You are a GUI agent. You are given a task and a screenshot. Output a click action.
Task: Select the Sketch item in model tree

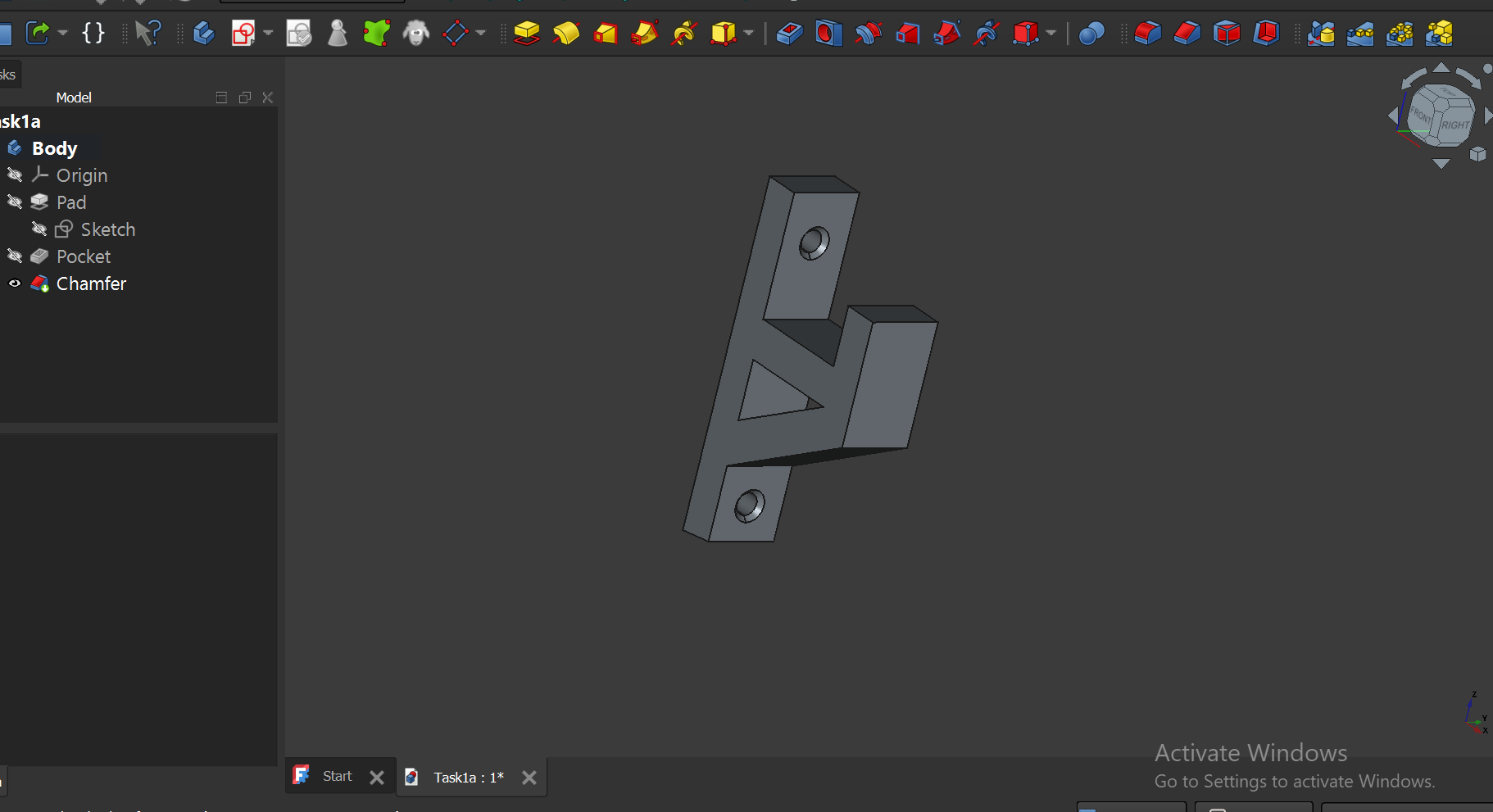click(107, 229)
